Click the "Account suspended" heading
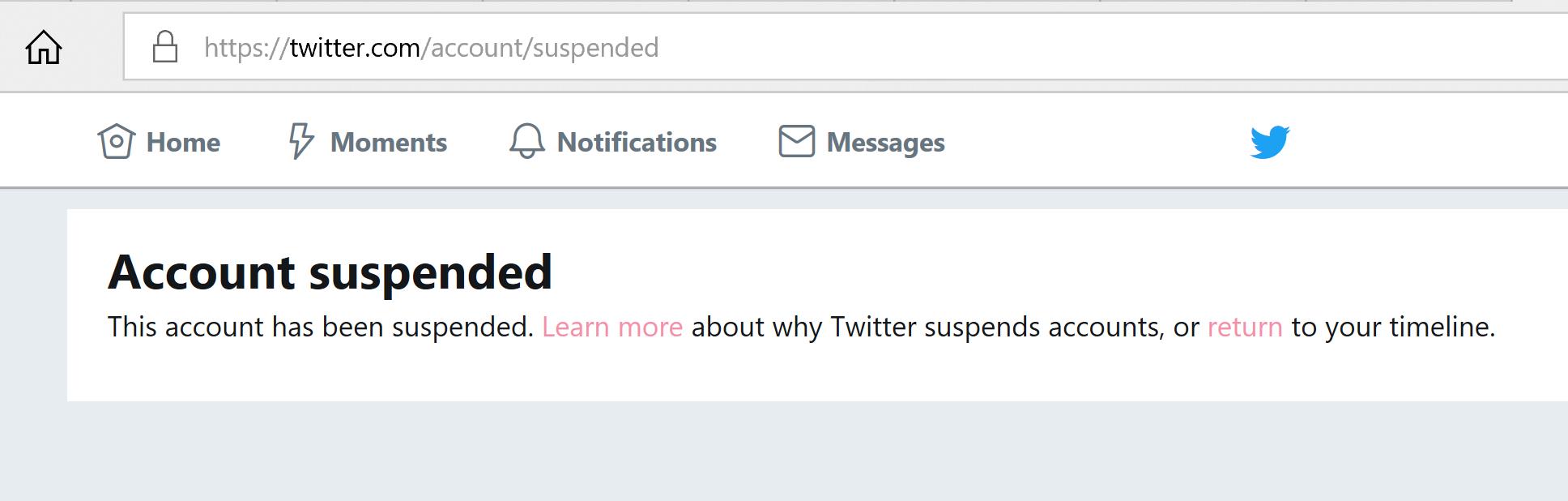This screenshot has height=501, width=1568. pyautogui.click(x=330, y=272)
